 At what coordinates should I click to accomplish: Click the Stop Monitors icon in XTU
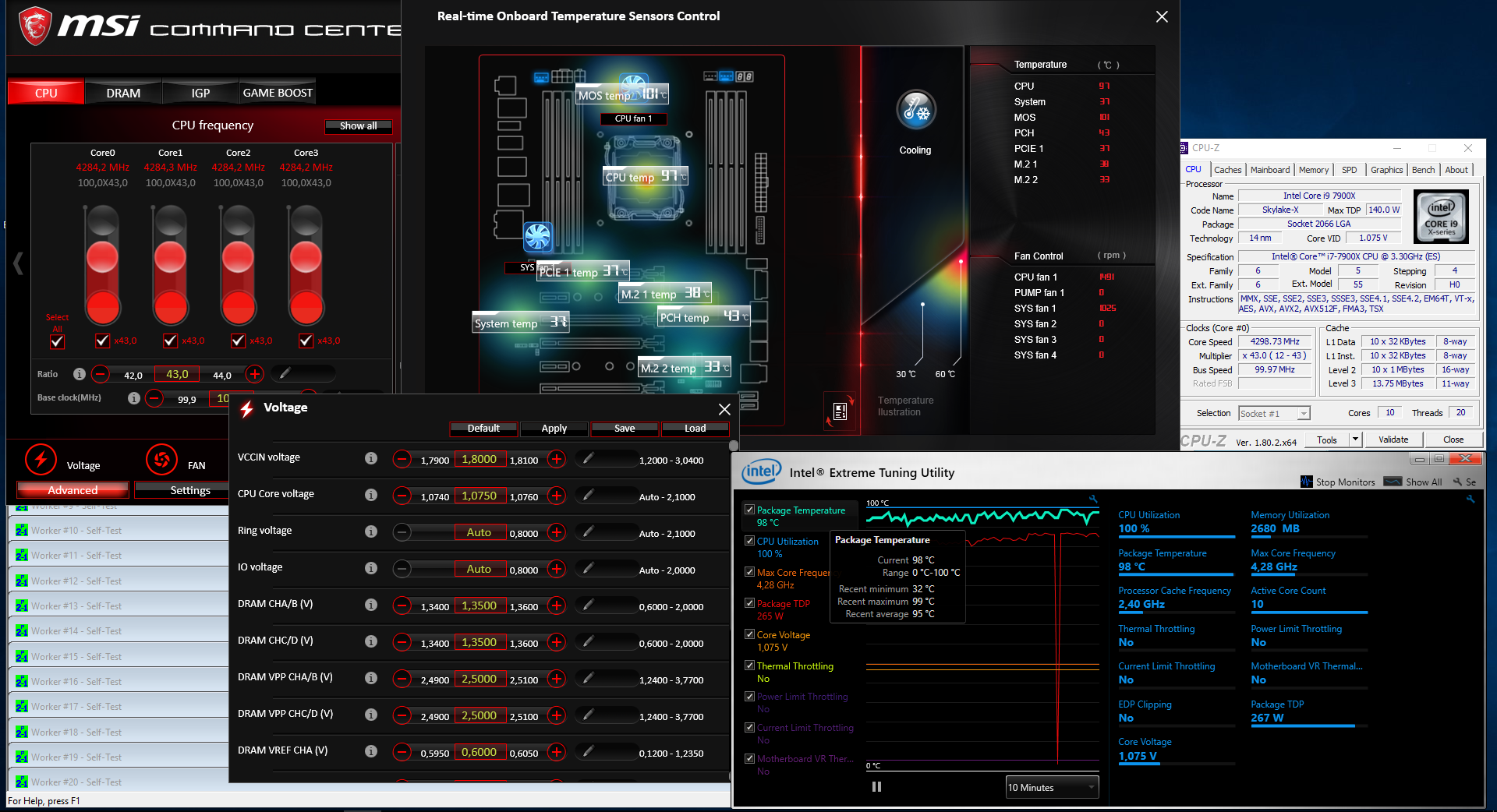(x=1306, y=482)
